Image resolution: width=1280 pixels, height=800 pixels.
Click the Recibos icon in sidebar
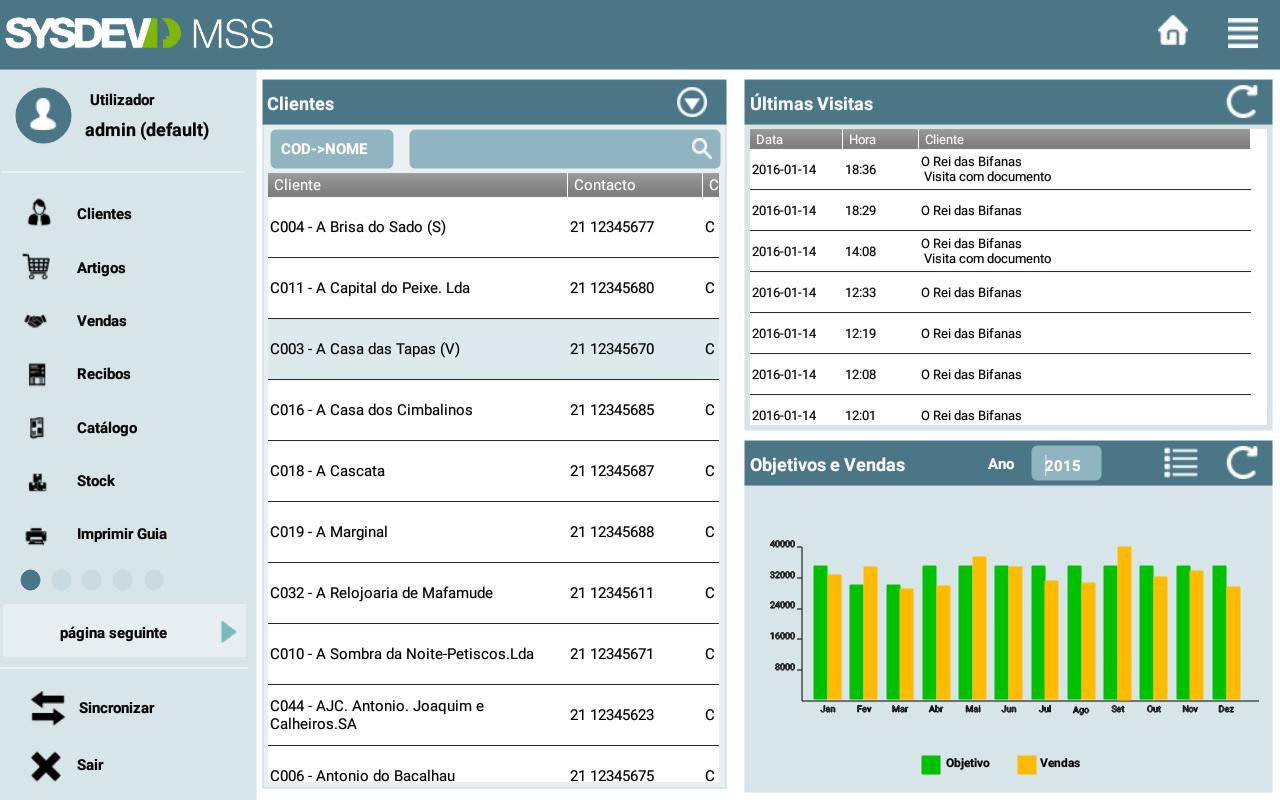(37, 374)
